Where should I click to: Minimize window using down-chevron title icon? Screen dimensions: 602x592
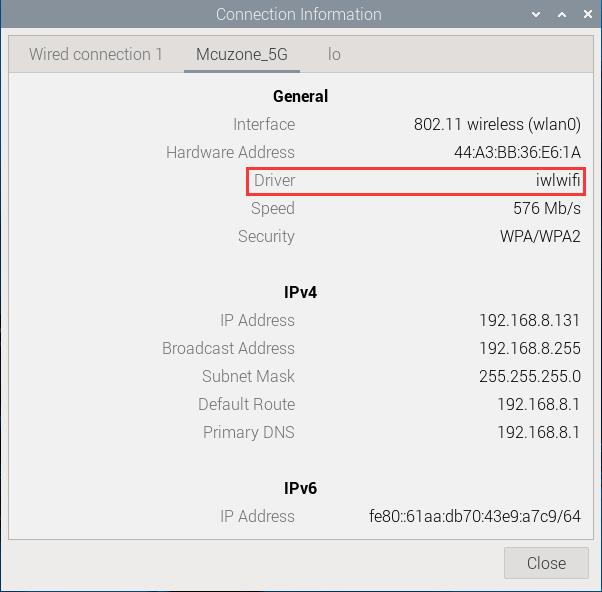pyautogui.click(x=536, y=15)
